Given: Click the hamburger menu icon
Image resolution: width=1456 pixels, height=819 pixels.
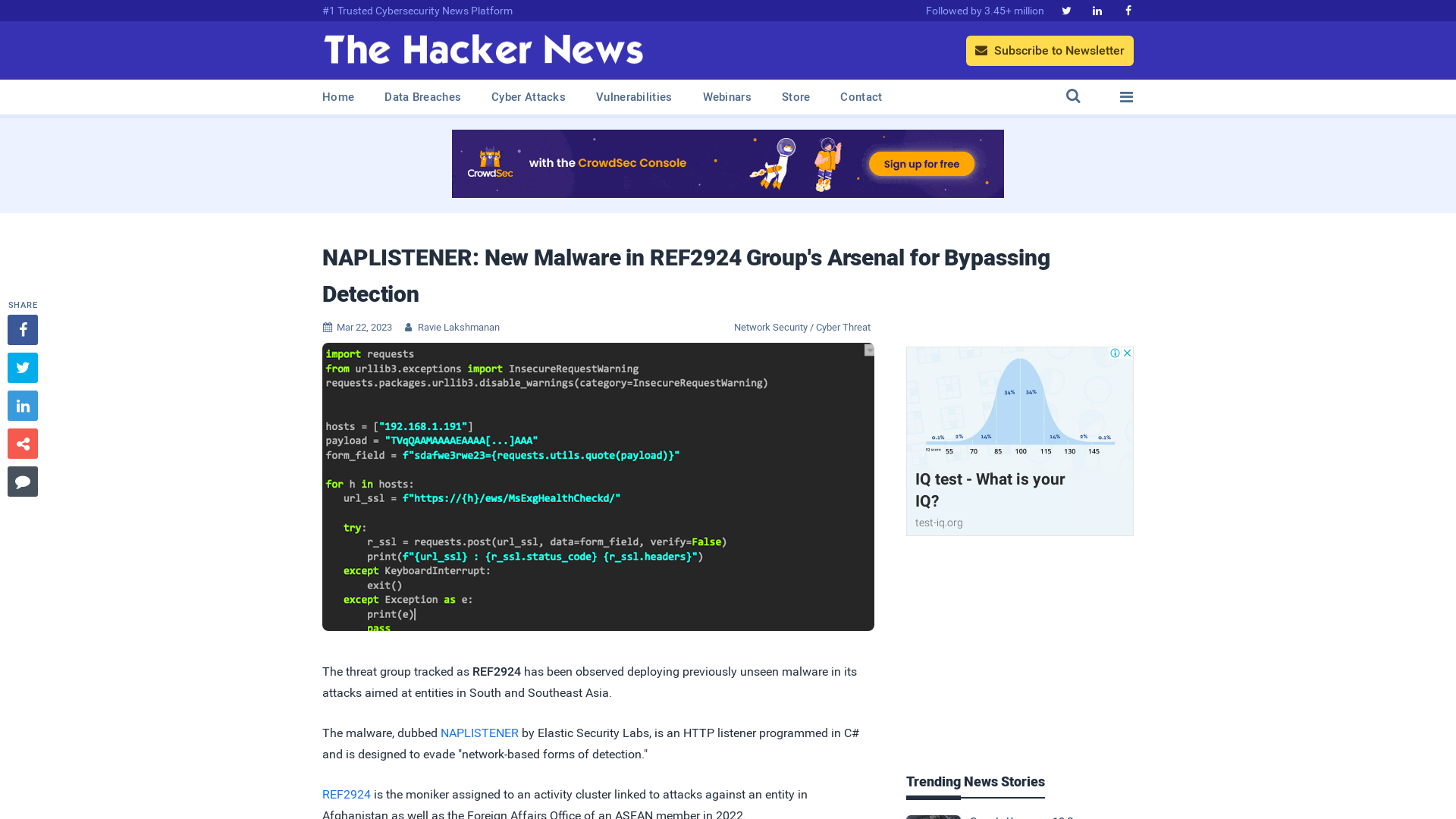Looking at the screenshot, I should 1126,96.
